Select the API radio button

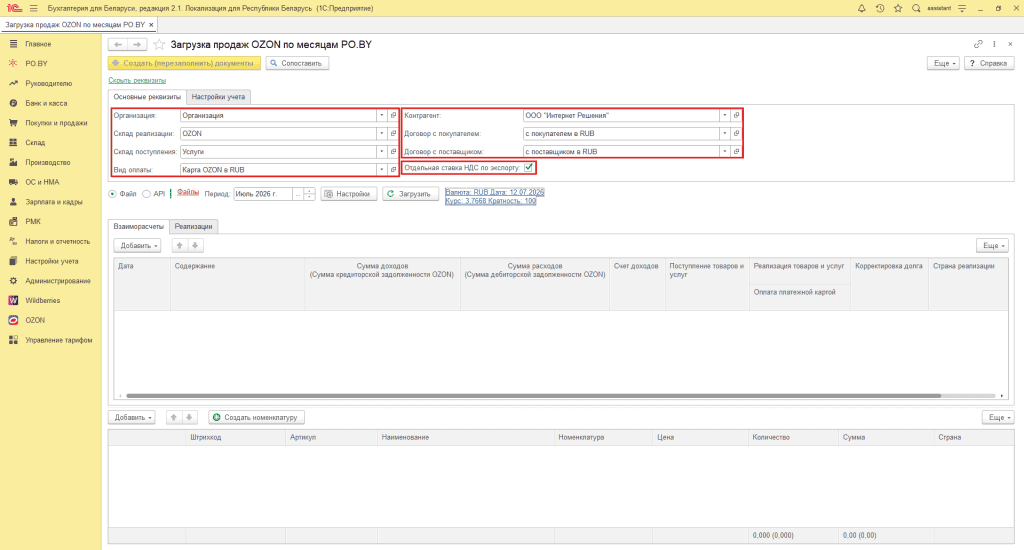(146, 194)
